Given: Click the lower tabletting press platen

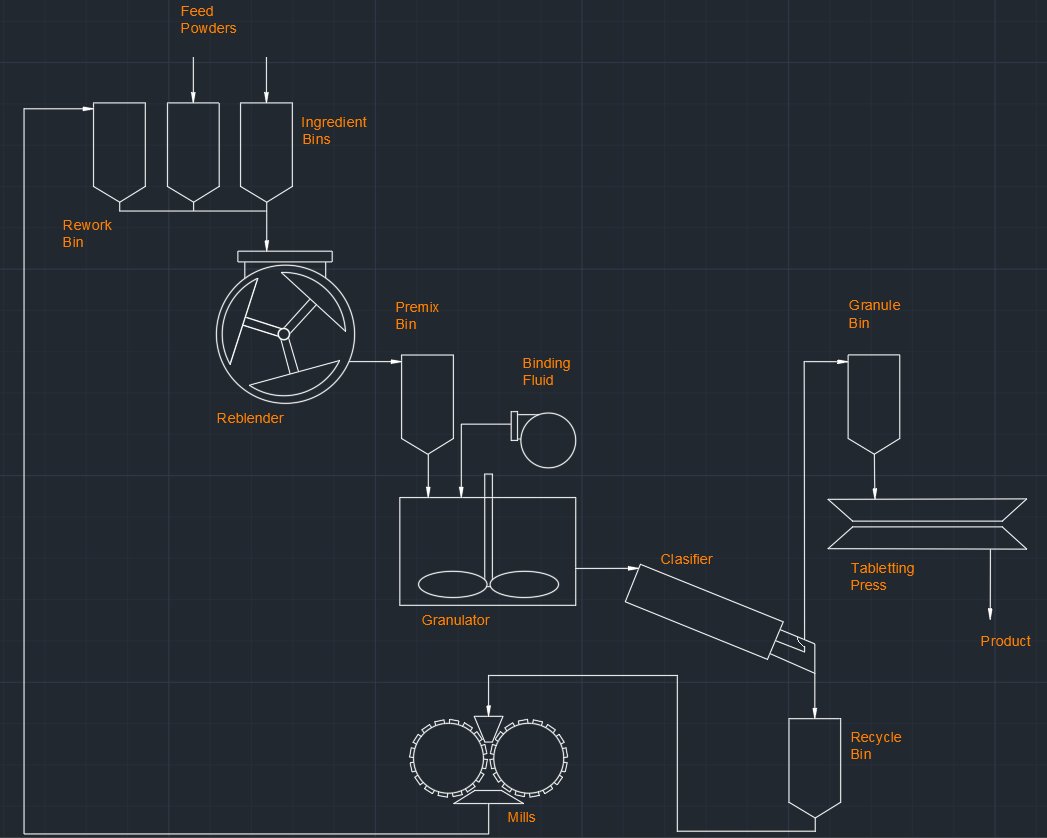Looking at the screenshot, I should tap(927, 538).
